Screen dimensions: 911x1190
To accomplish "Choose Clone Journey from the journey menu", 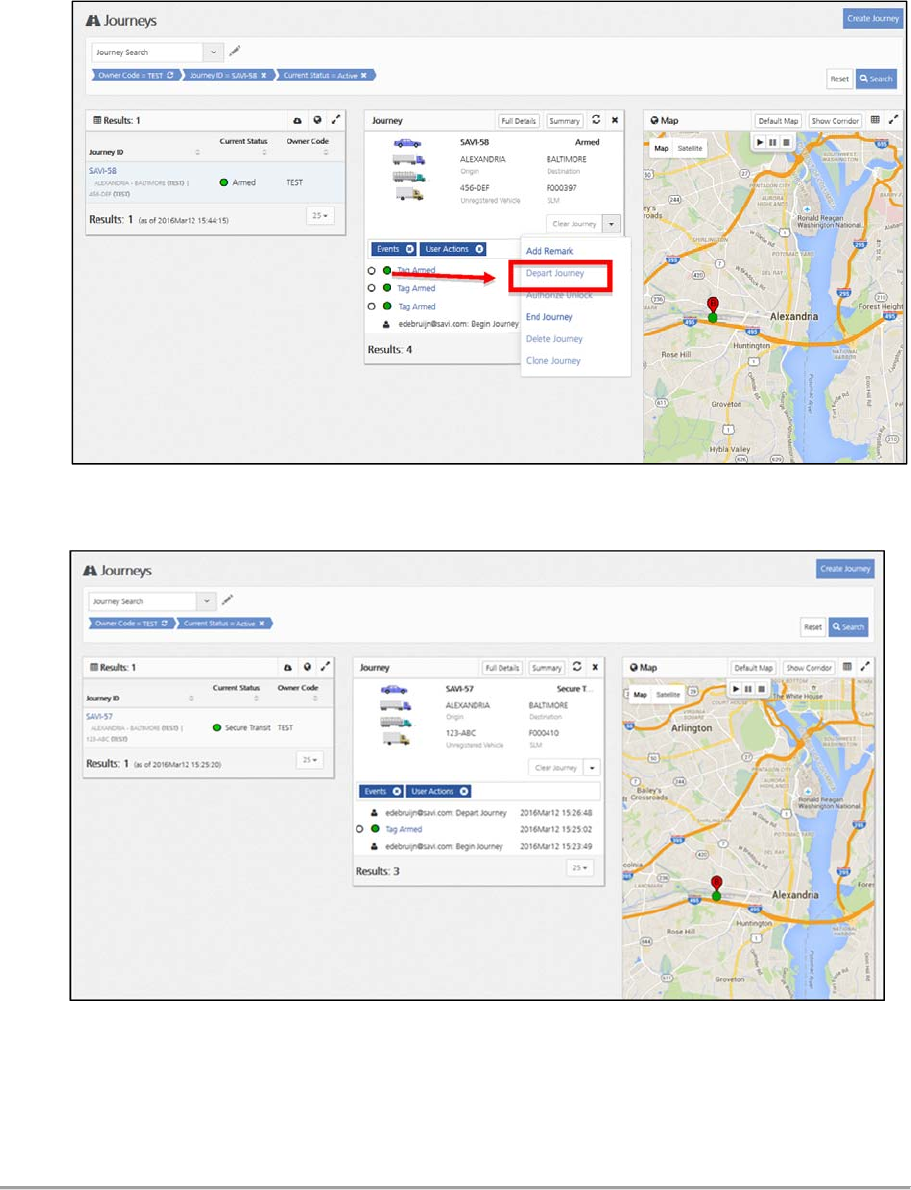I will (x=553, y=360).
